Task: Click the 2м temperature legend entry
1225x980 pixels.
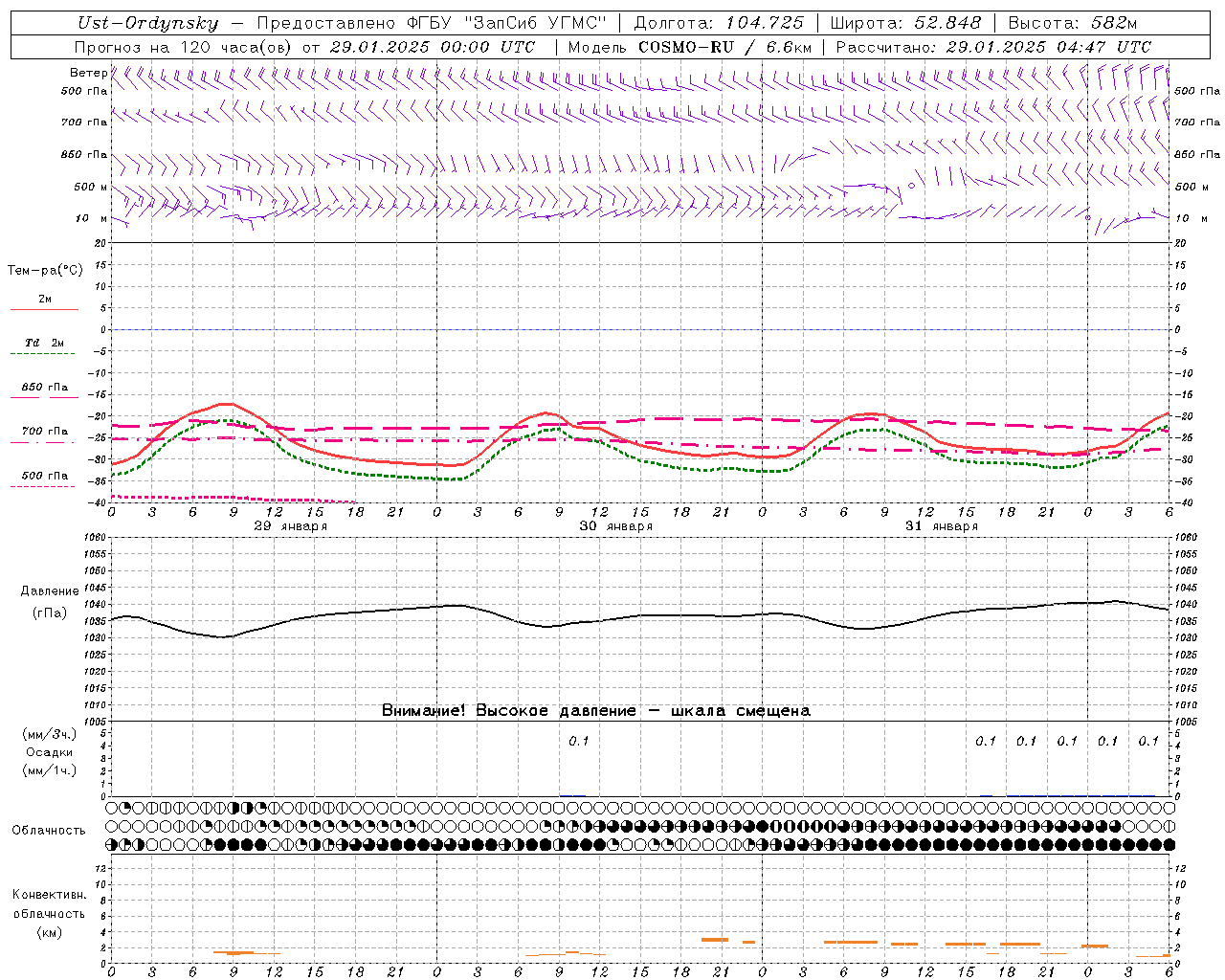Action: (44, 300)
